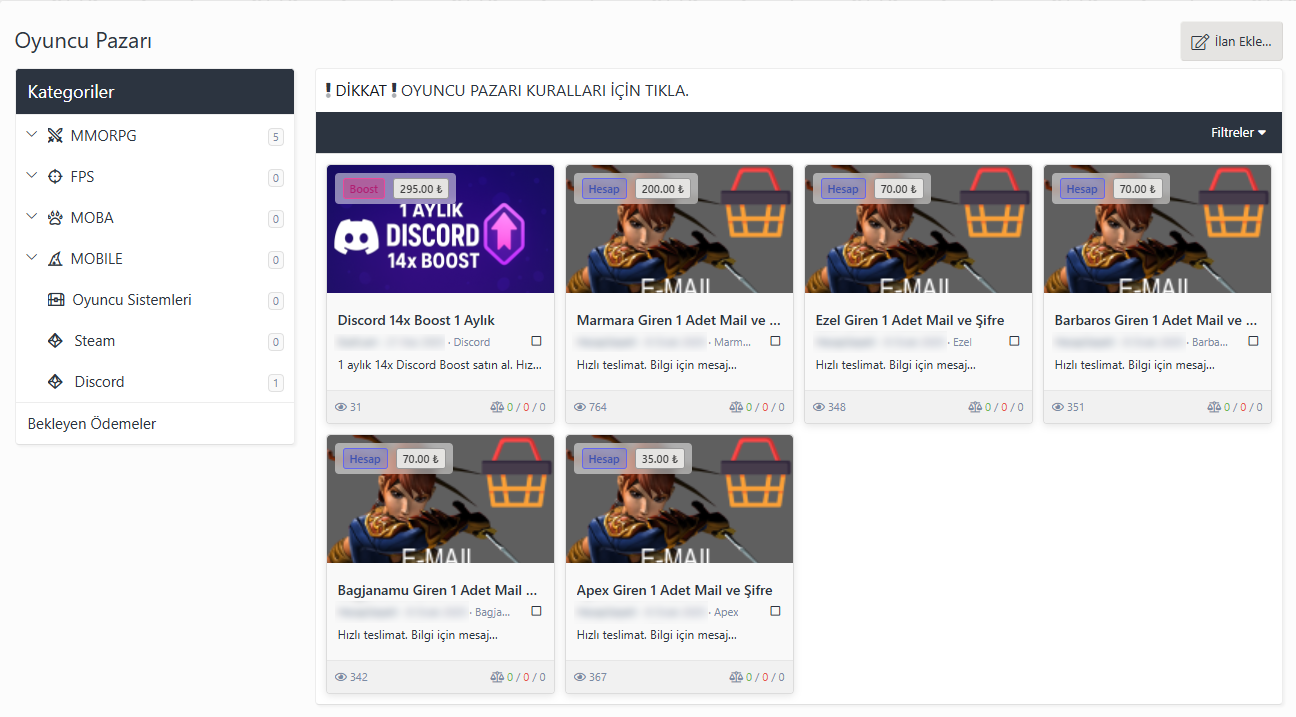Click the 35.00 ₺ price badge
The height and width of the screenshot is (717, 1296).
(x=662, y=459)
